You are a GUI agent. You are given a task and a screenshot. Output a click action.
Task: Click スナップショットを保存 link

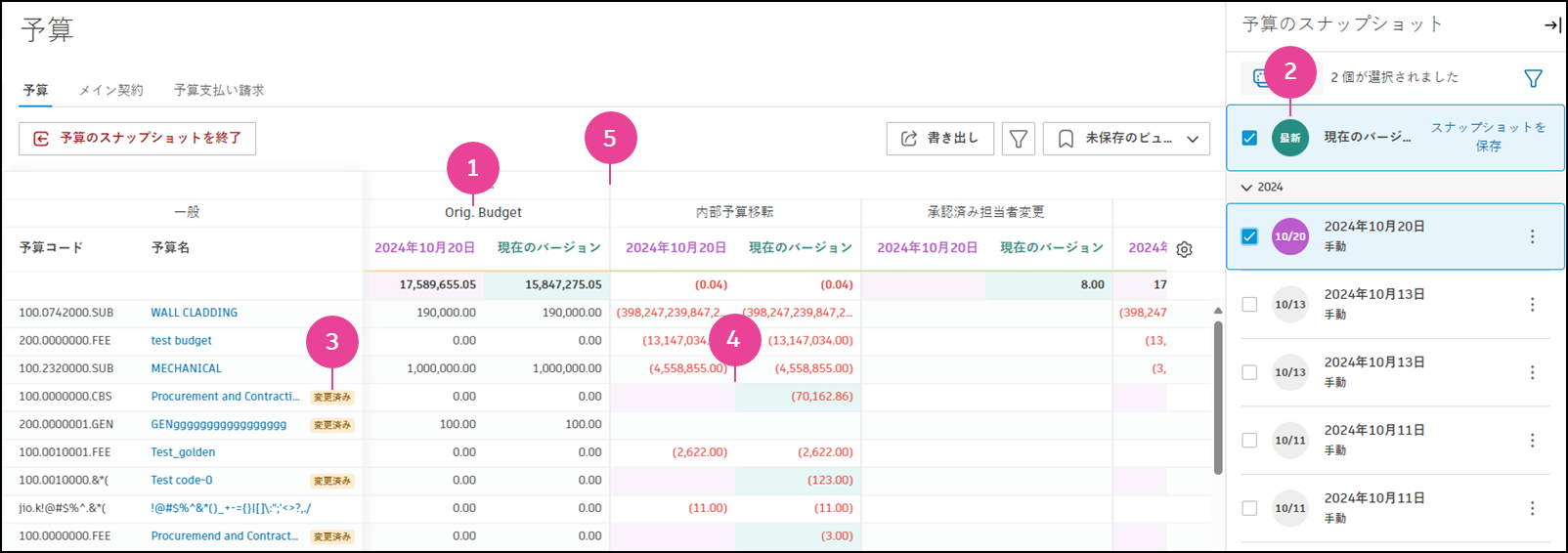[x=1488, y=137]
